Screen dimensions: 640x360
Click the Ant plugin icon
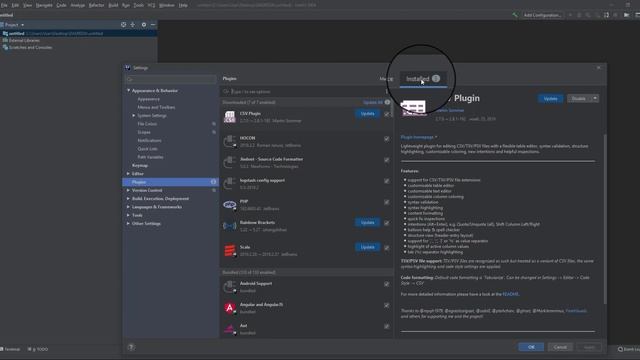230,329
